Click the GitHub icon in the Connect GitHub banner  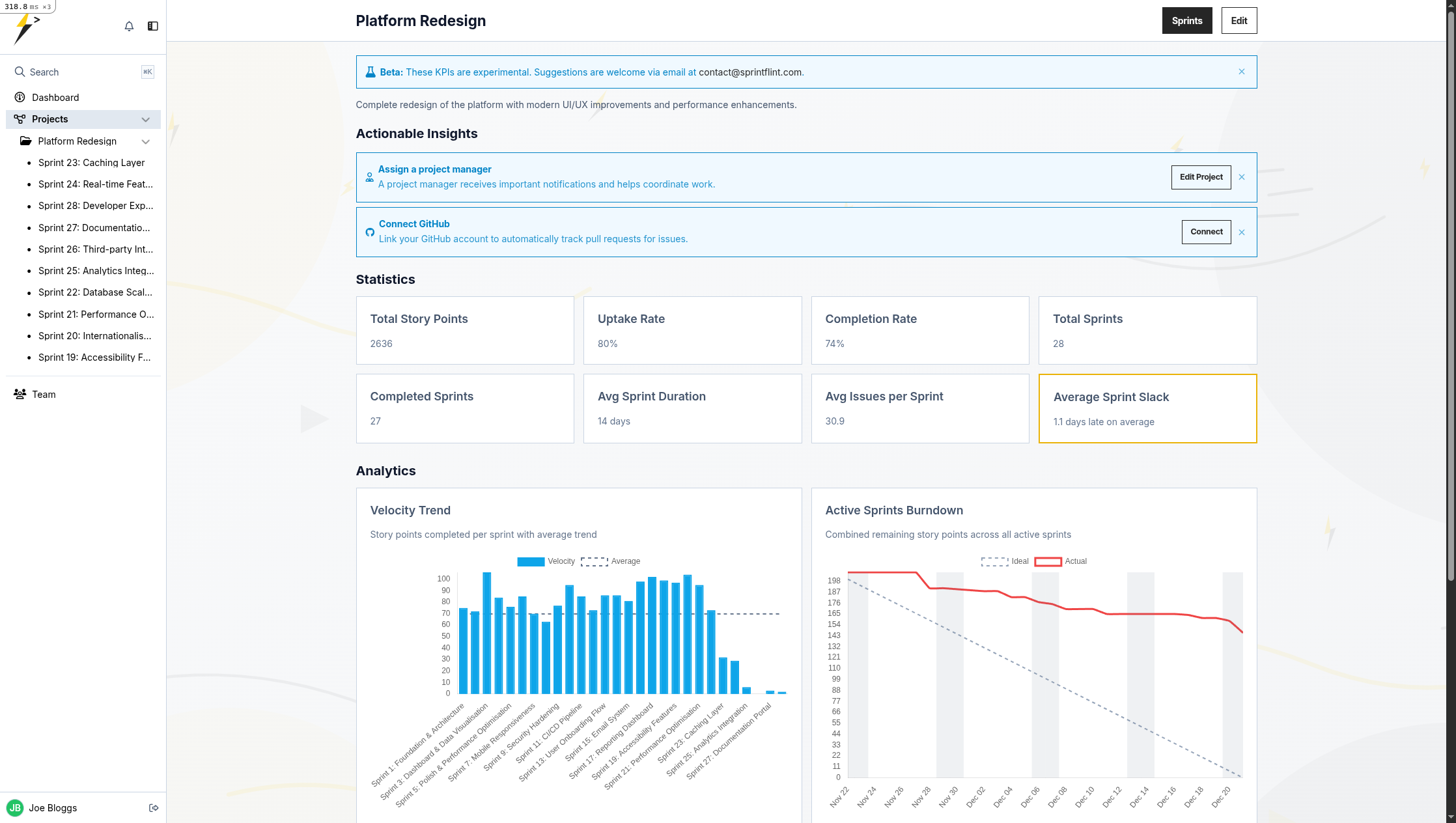coord(370,232)
